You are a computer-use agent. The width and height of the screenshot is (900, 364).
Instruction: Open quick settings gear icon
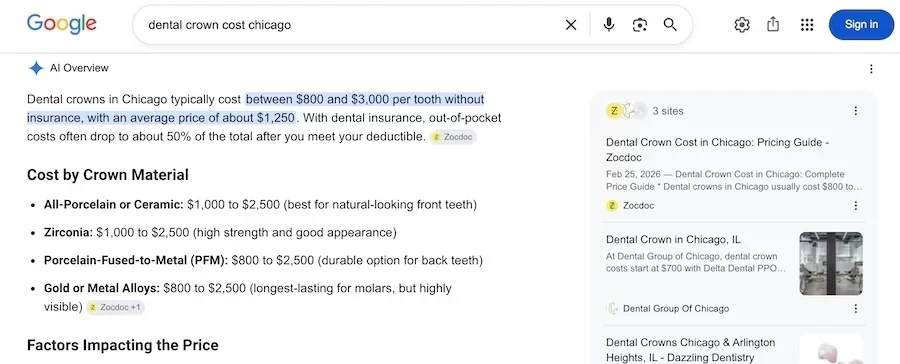[742, 25]
